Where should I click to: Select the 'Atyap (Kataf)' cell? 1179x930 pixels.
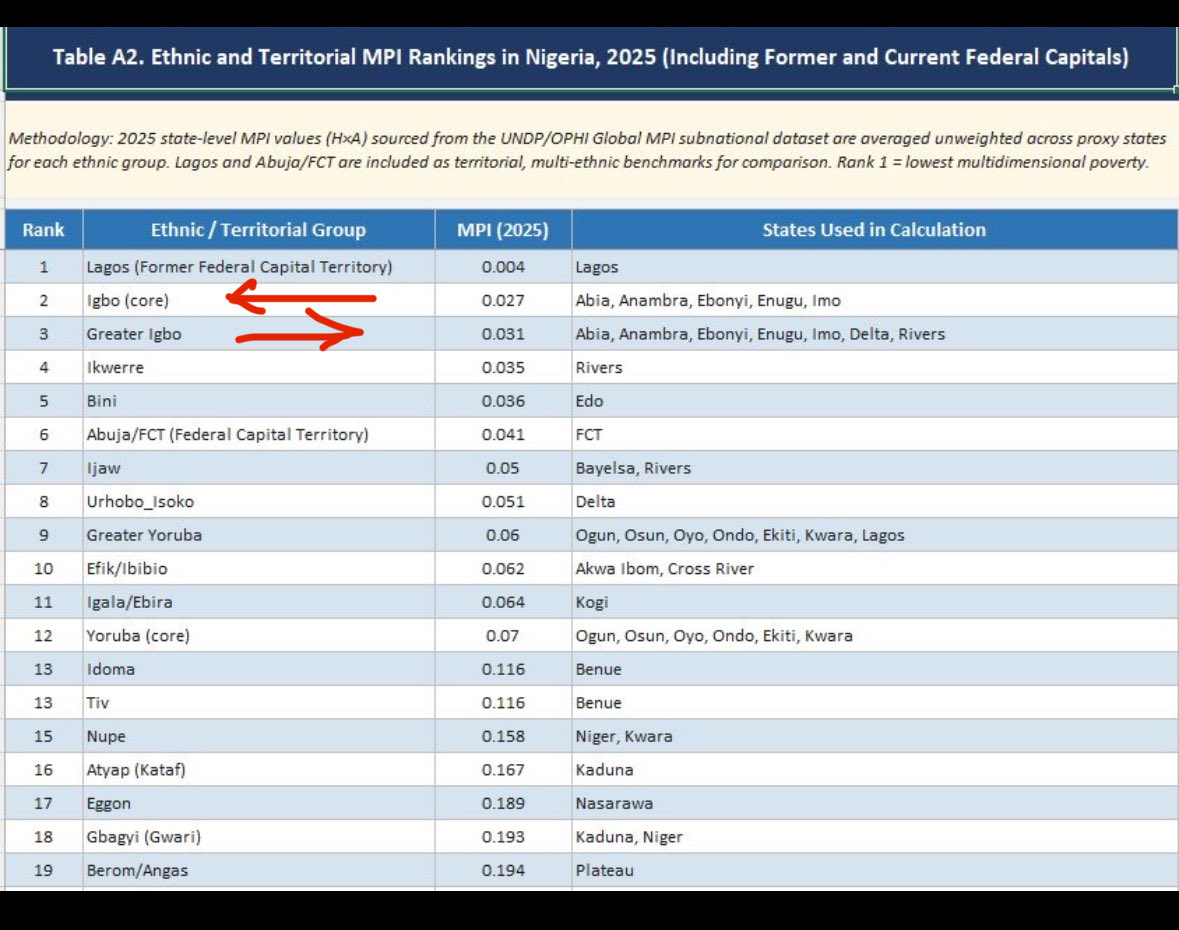(259, 770)
